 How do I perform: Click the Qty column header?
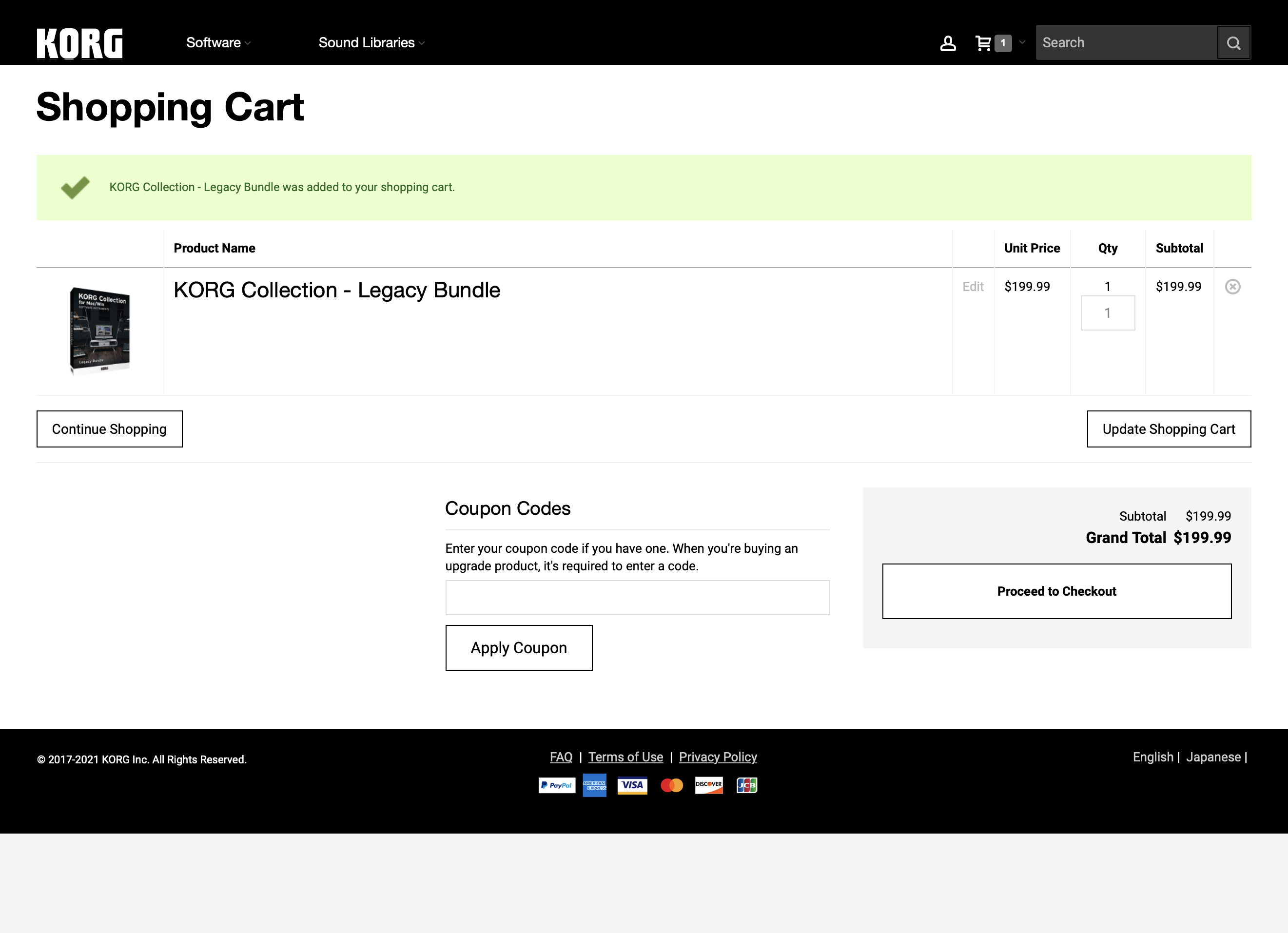click(1108, 248)
